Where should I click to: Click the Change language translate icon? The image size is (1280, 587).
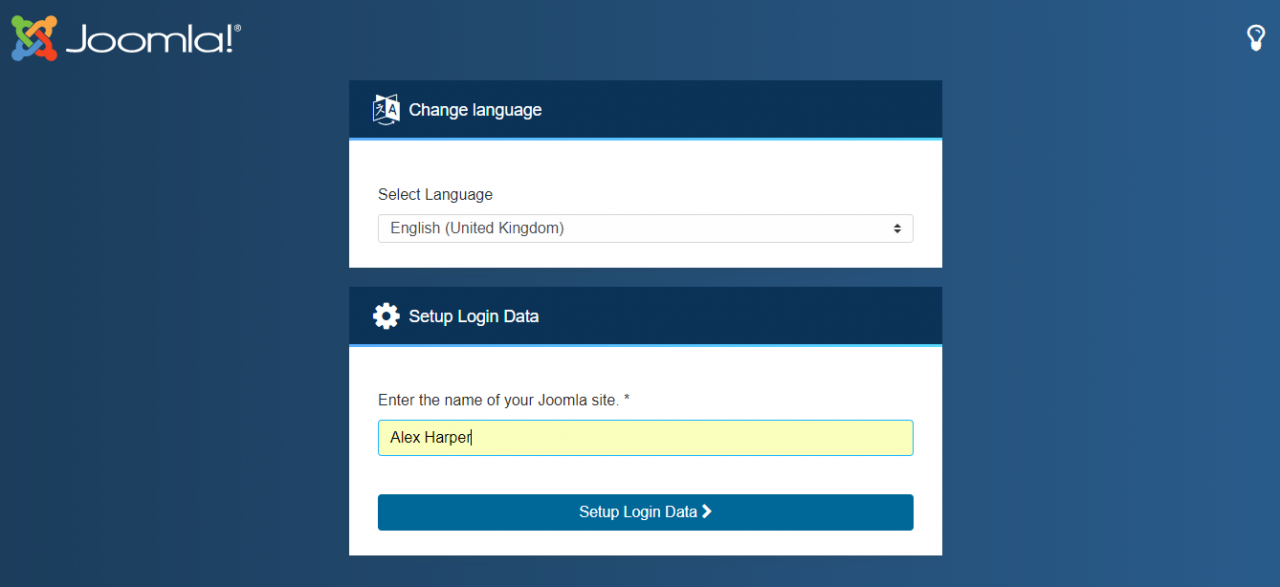point(386,109)
